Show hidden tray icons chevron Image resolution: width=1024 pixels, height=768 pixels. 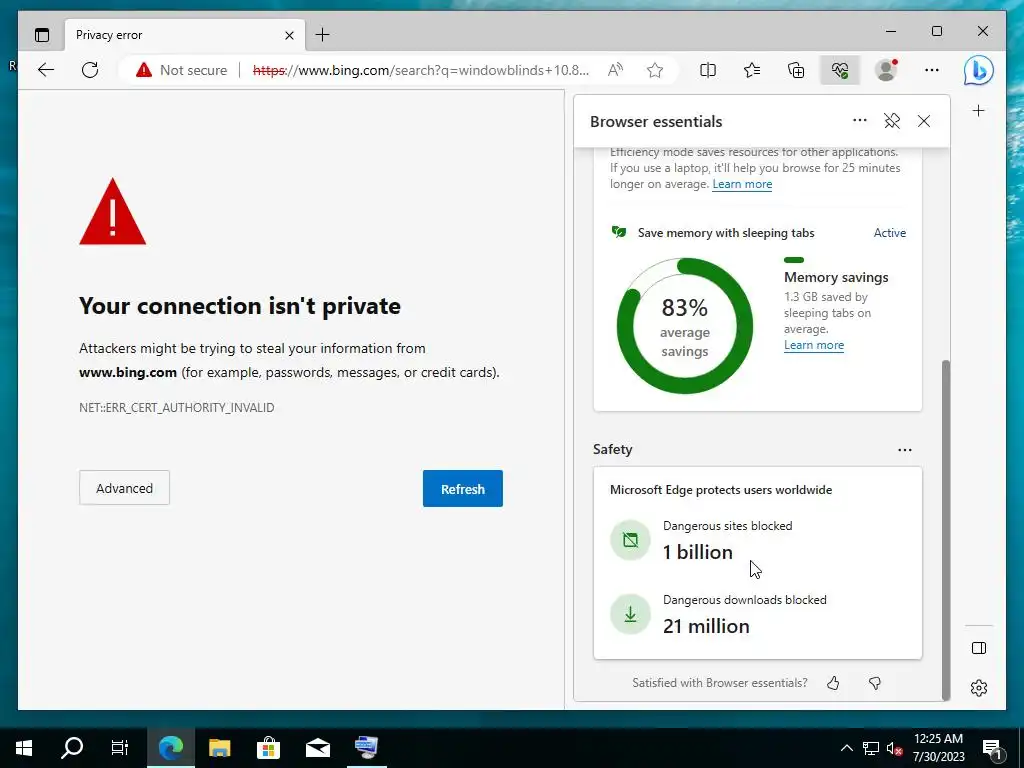click(x=846, y=748)
